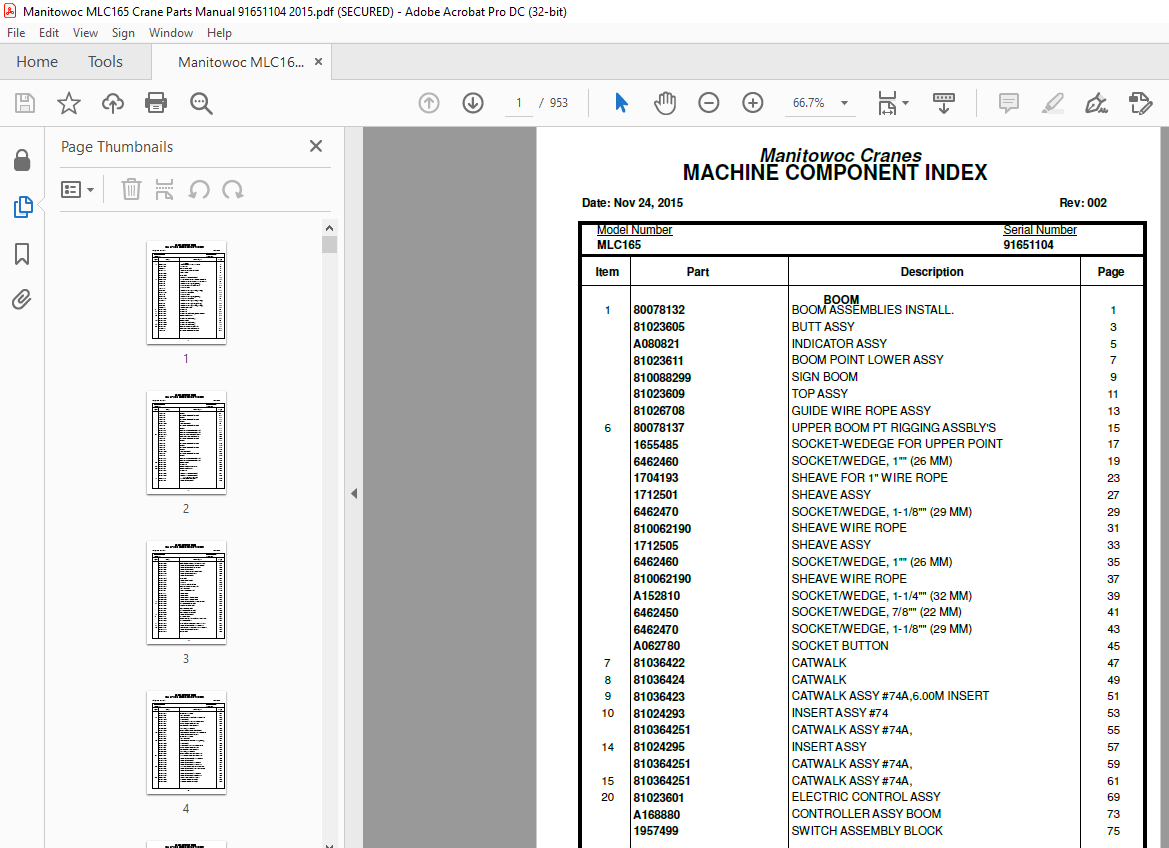Click SWITCH ASSEMBLY BLOCK description
1169x848 pixels.
pyautogui.click(x=867, y=831)
